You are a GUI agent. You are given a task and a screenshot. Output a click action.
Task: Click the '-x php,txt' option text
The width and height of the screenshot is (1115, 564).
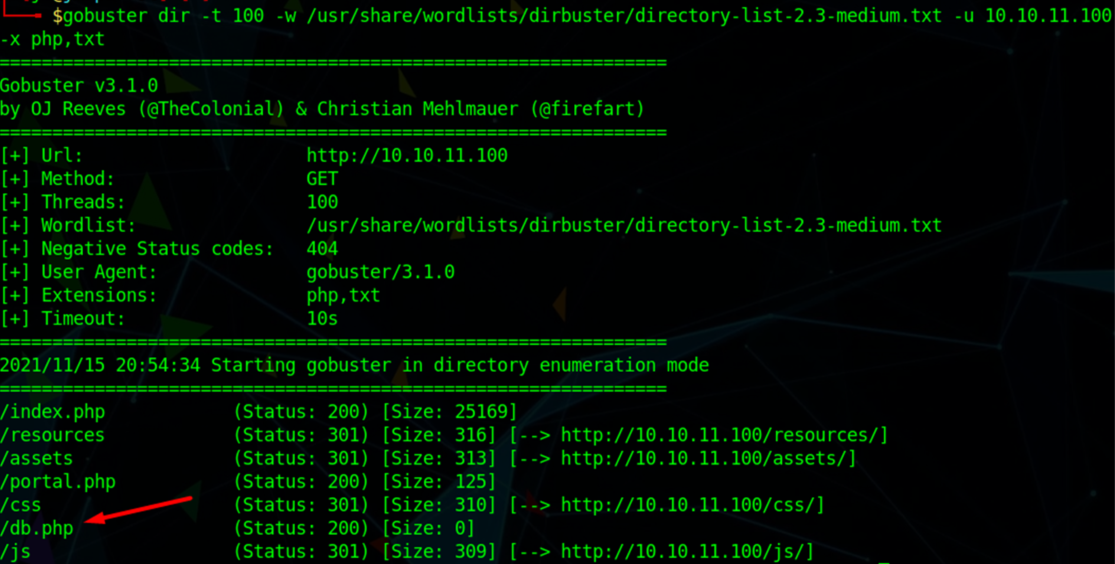pyautogui.click(x=53, y=40)
